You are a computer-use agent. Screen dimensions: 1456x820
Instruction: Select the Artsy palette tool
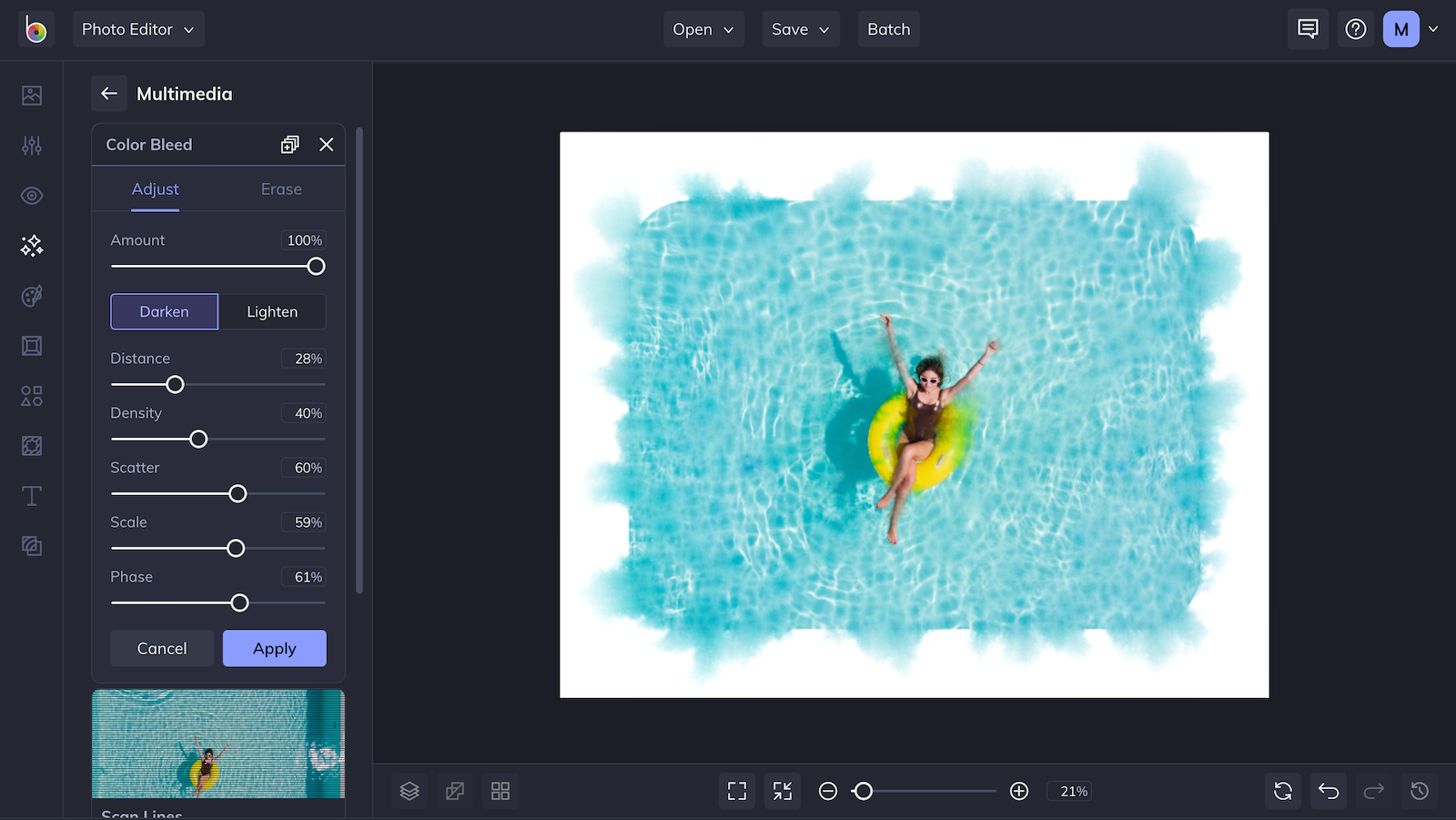point(31,295)
